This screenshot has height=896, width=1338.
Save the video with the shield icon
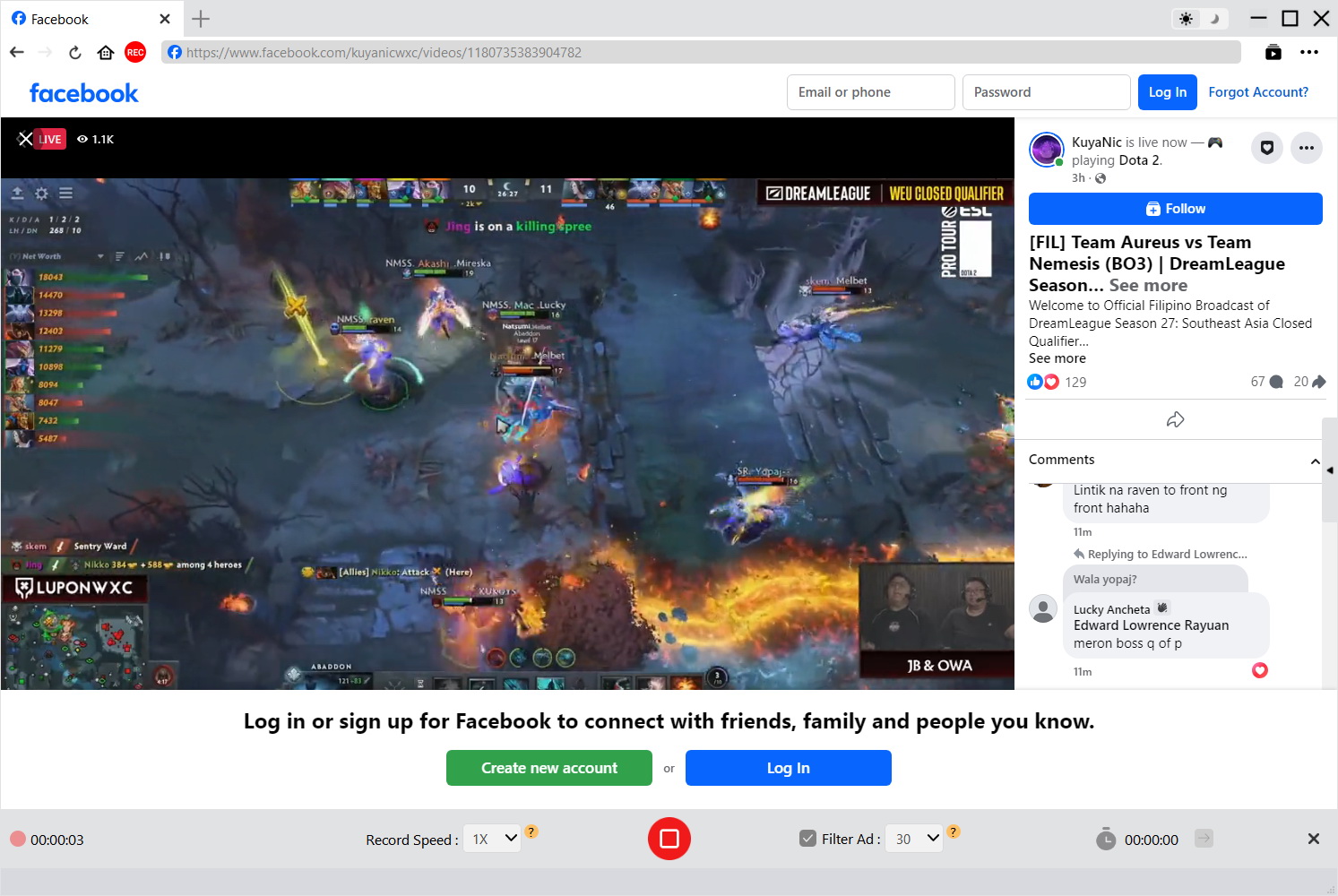click(x=1267, y=148)
